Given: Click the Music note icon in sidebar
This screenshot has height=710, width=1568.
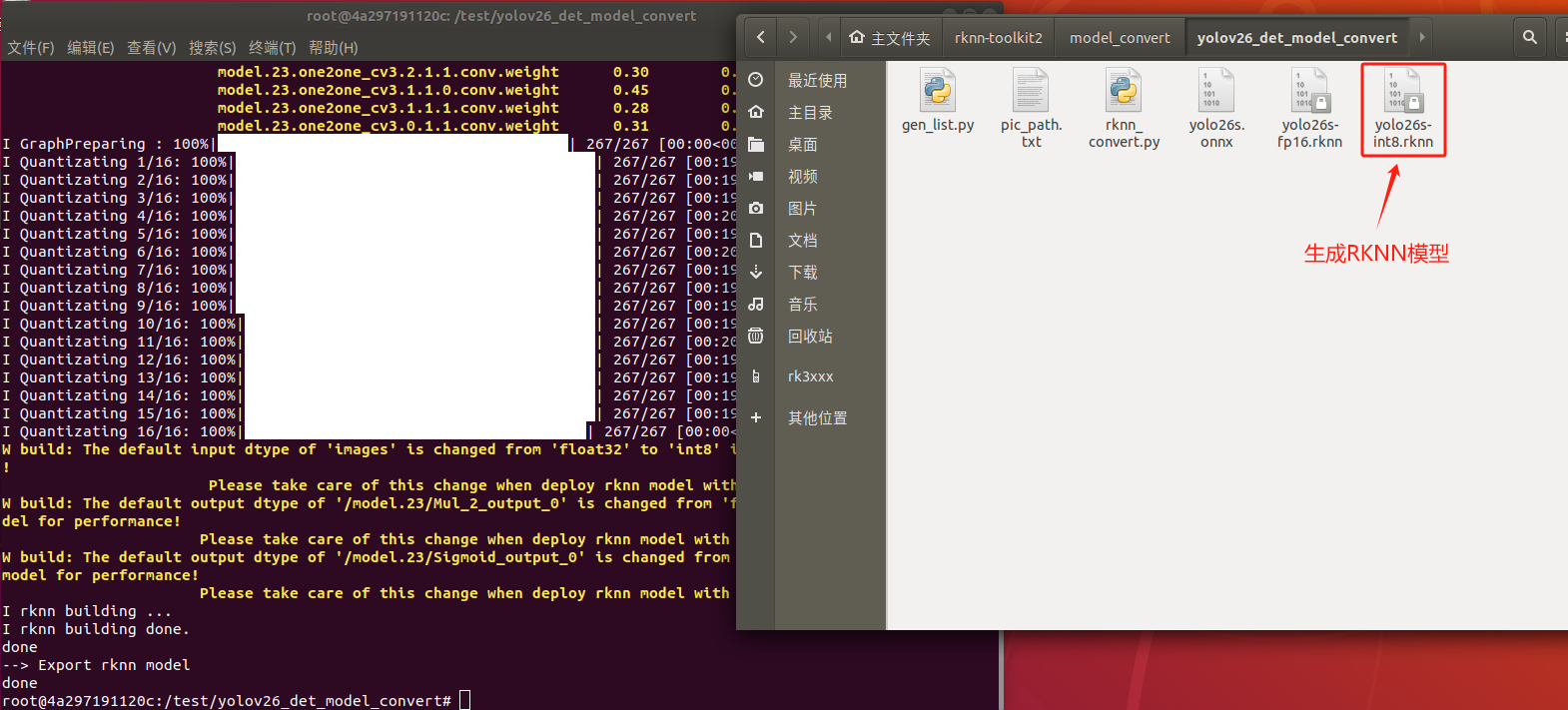Looking at the screenshot, I should tap(756, 304).
